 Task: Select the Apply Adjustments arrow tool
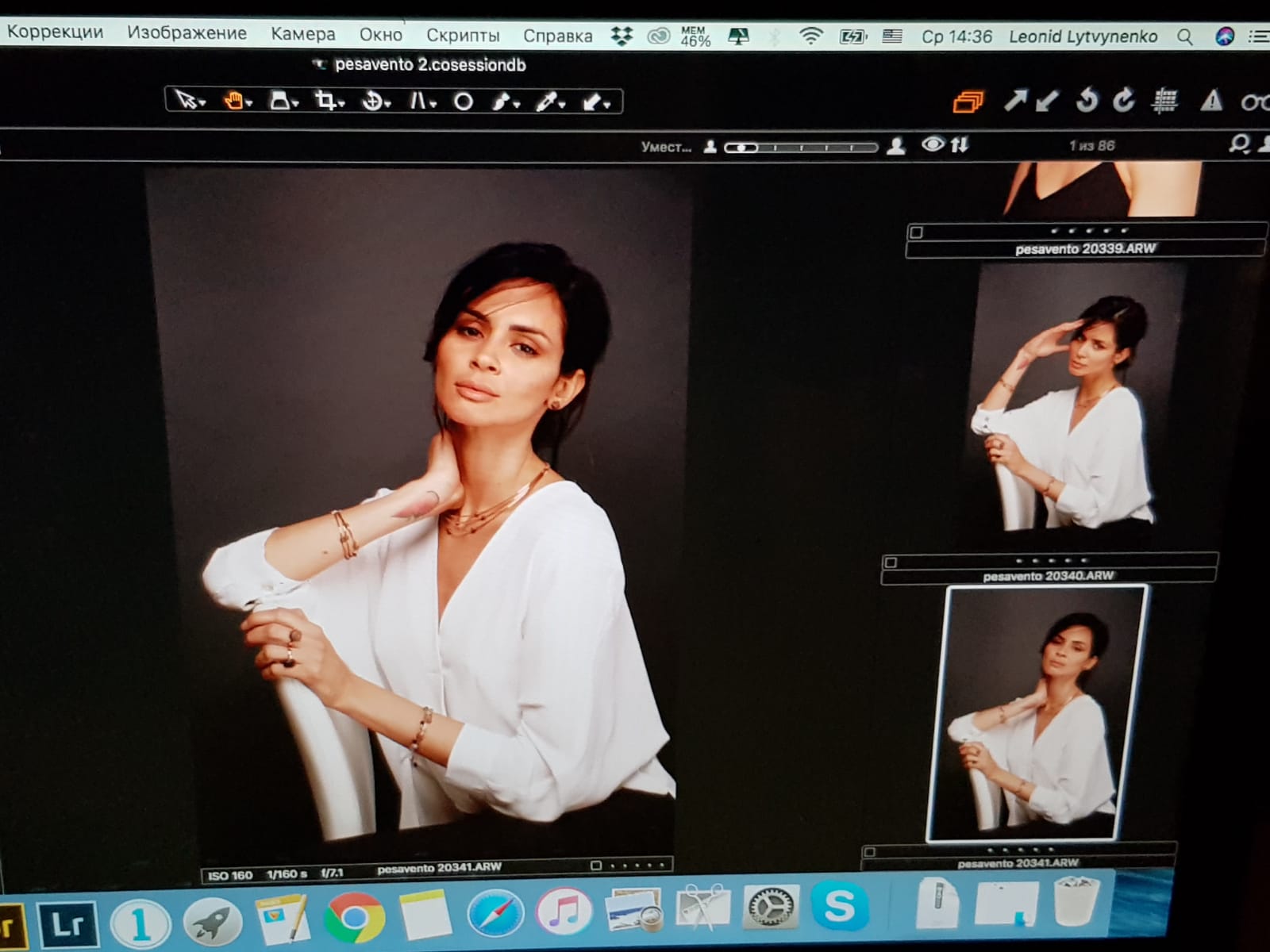click(x=595, y=102)
